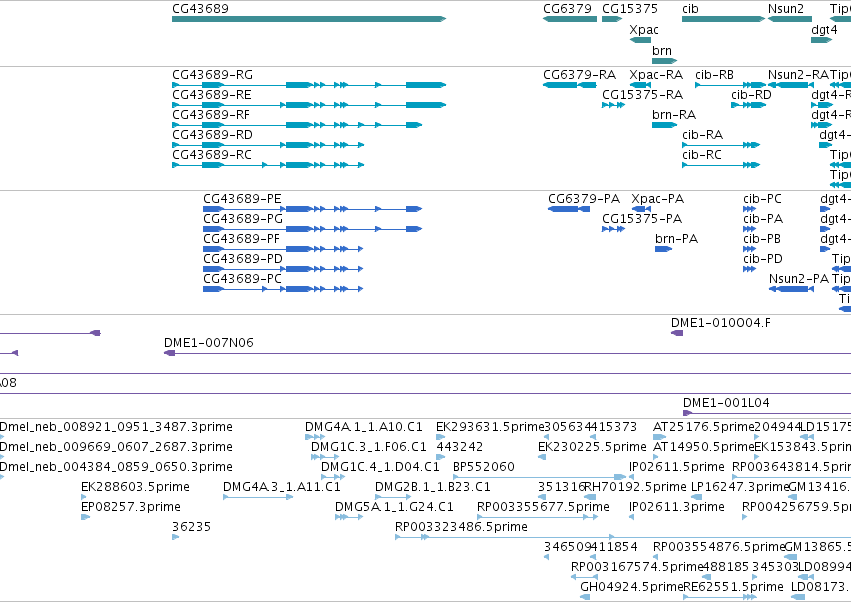Click the GH04924.5prime EST label

pyautogui.click(x=631, y=587)
